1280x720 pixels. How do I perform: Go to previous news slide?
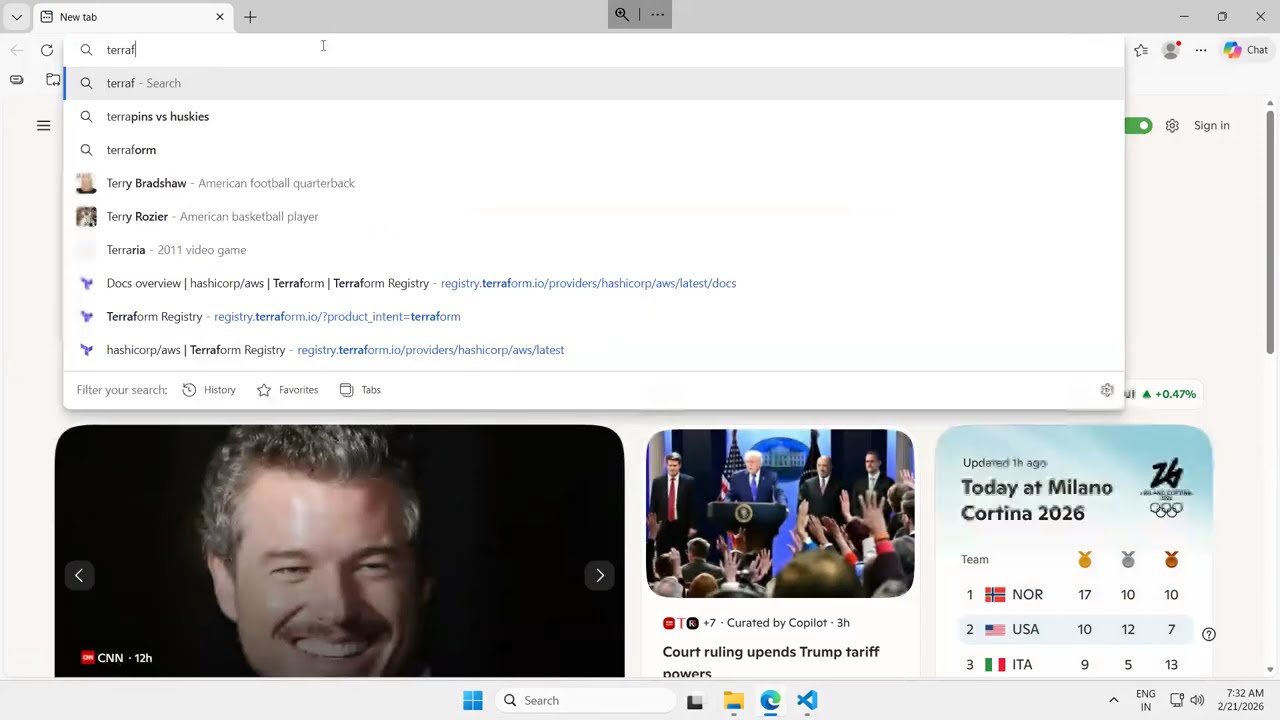click(79, 575)
